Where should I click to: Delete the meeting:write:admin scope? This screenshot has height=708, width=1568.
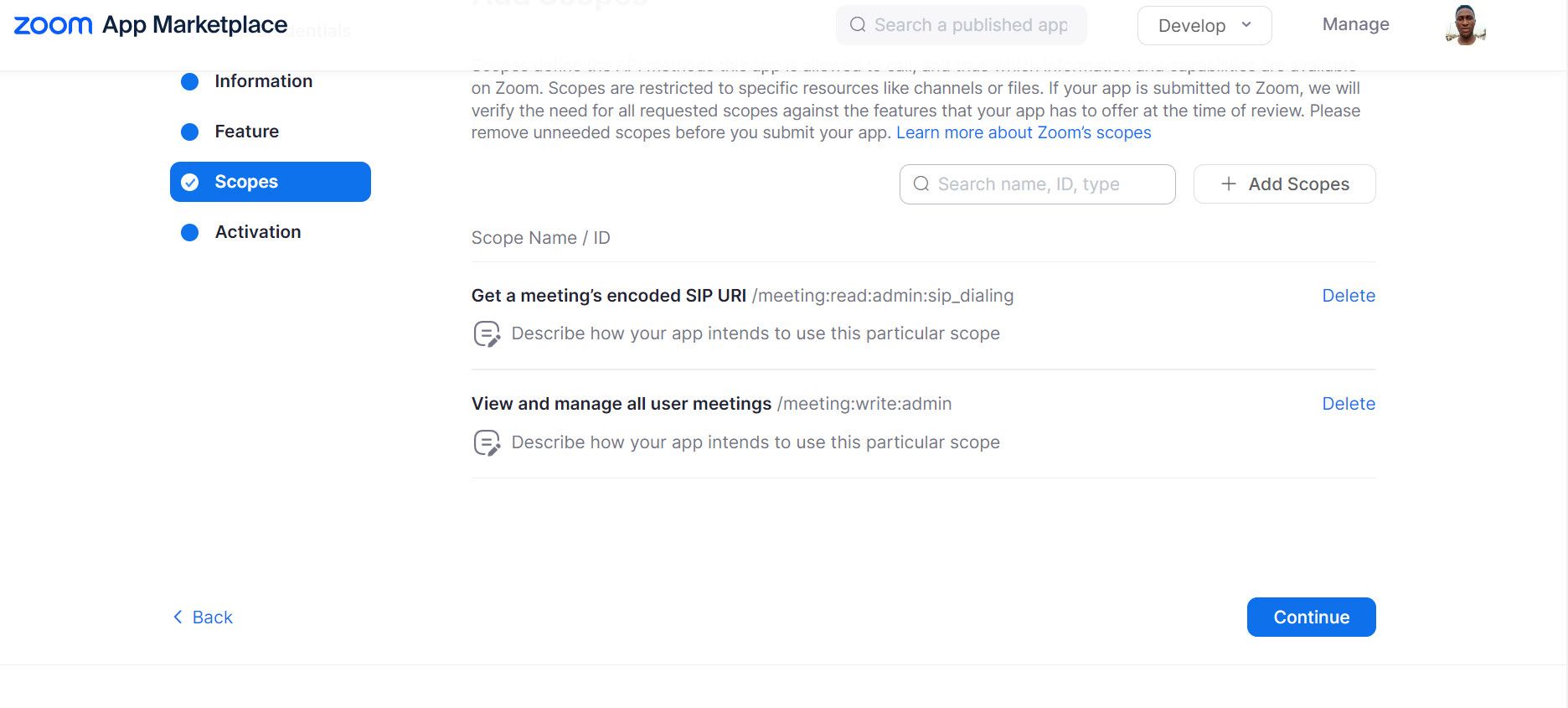[x=1349, y=404]
